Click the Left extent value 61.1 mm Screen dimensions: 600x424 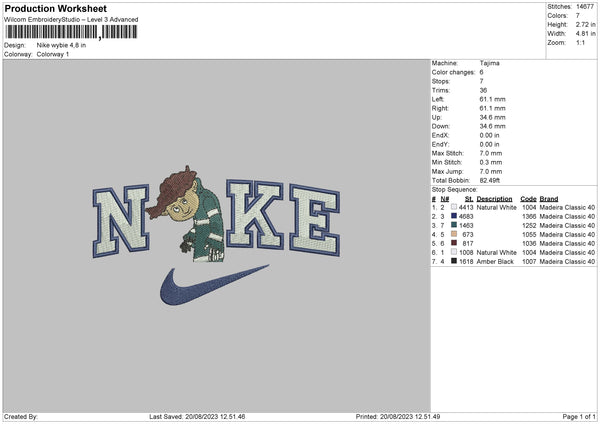[x=492, y=99]
